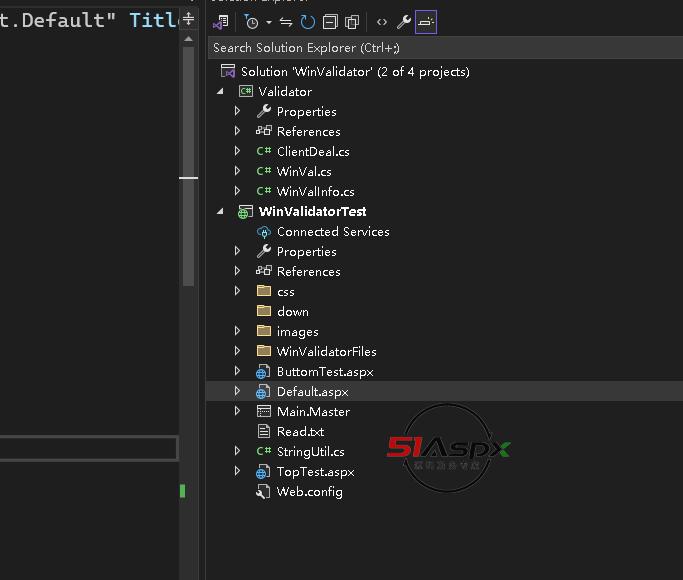The width and height of the screenshot is (683, 580).
Task: Click the Default.aspx web page icon
Action: pos(263,392)
